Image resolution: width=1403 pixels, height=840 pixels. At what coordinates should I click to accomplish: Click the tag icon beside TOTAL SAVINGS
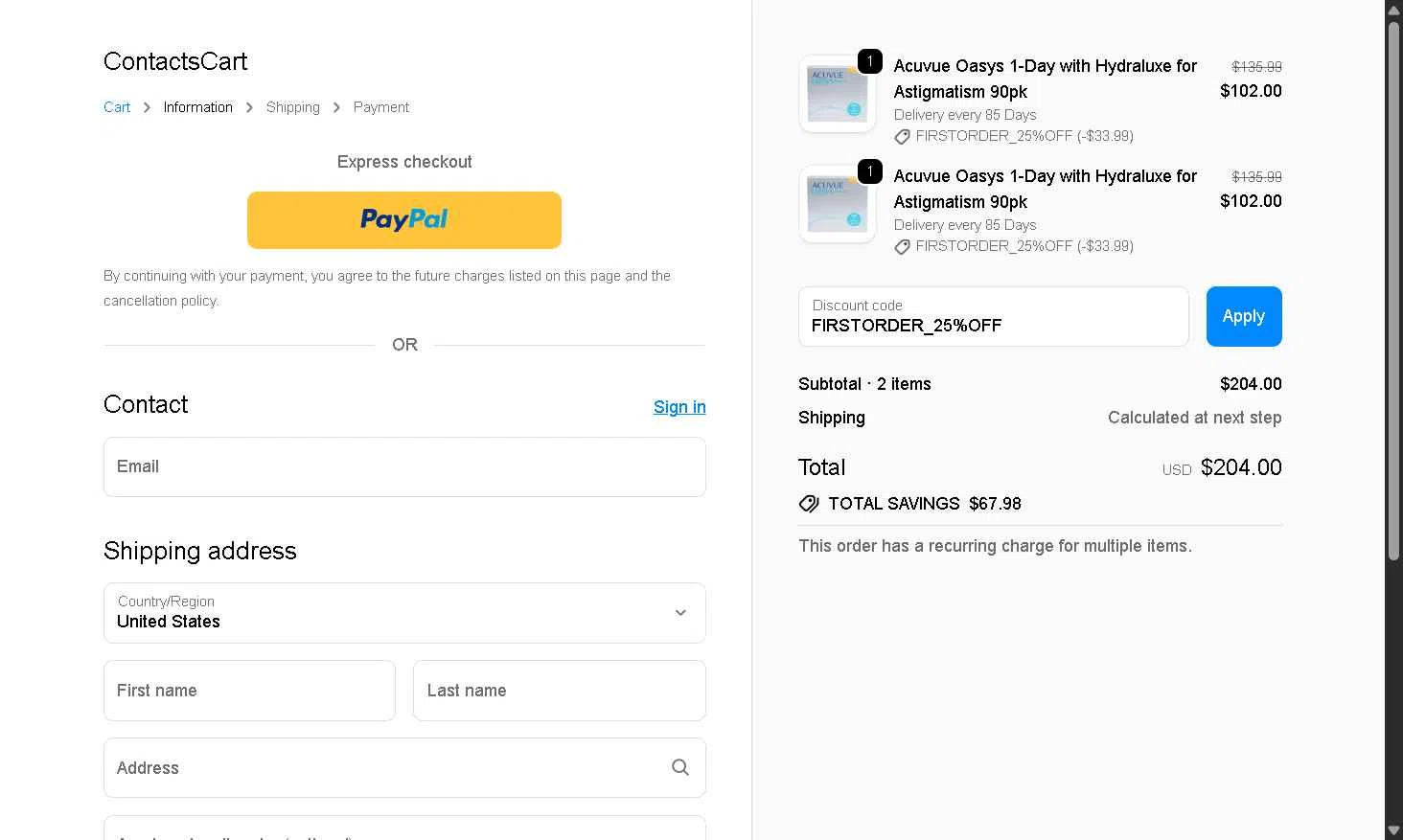tap(809, 504)
